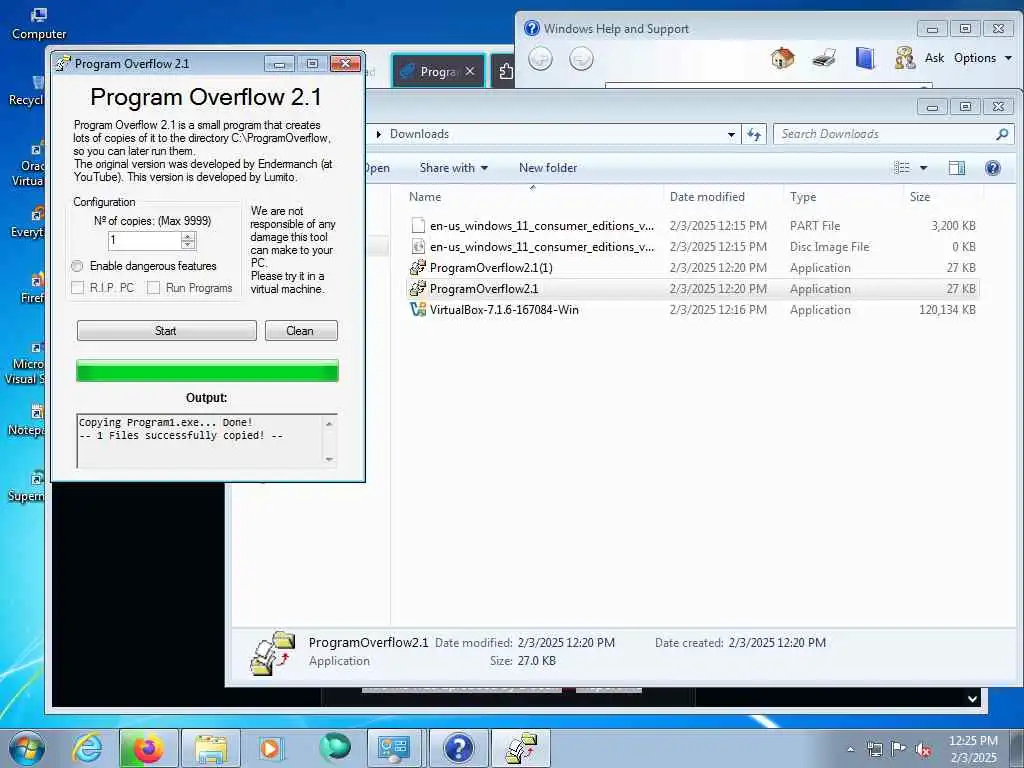Viewport: 1024px width, 768px height.
Task: Check the Run Programs checkbox
Action: pos(153,287)
